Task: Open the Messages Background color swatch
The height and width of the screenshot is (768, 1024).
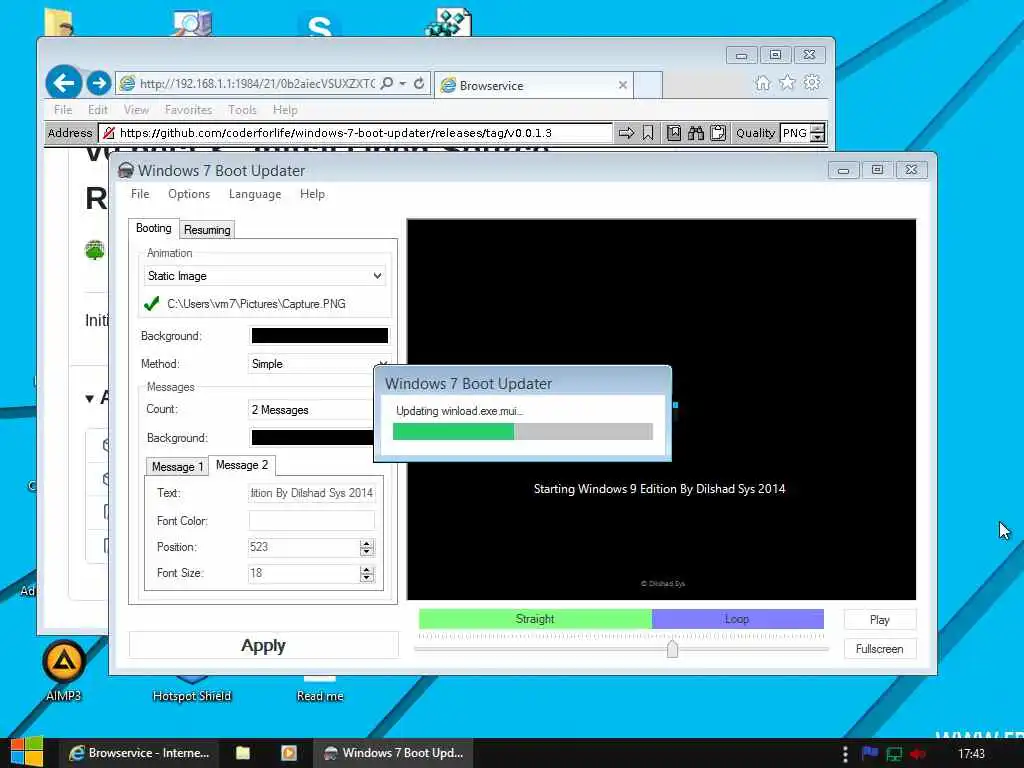Action: pyautogui.click(x=312, y=438)
